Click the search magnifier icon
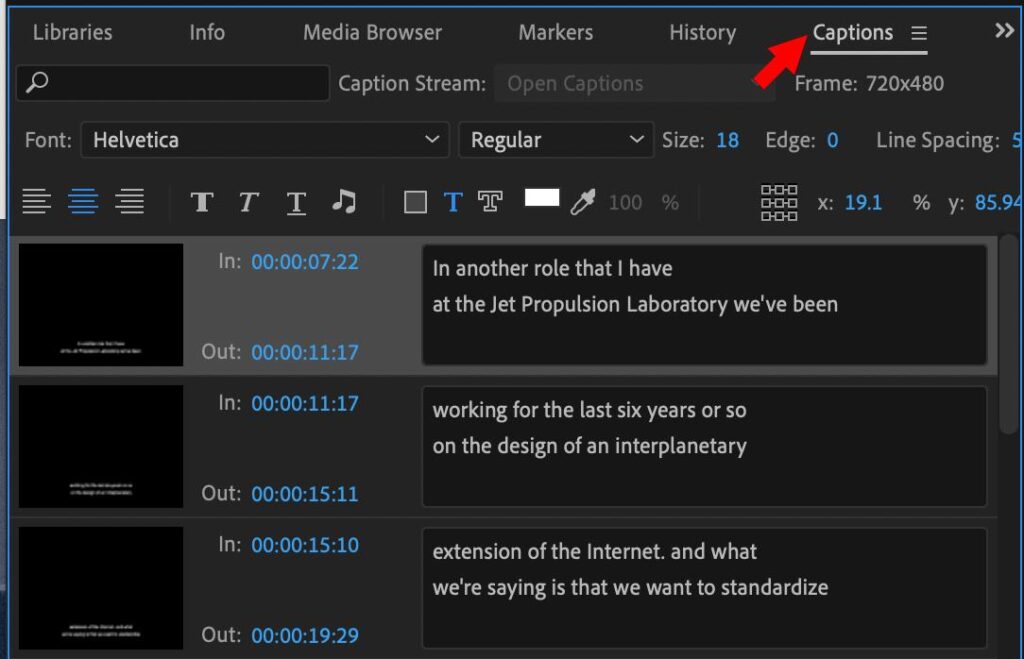 [37, 82]
